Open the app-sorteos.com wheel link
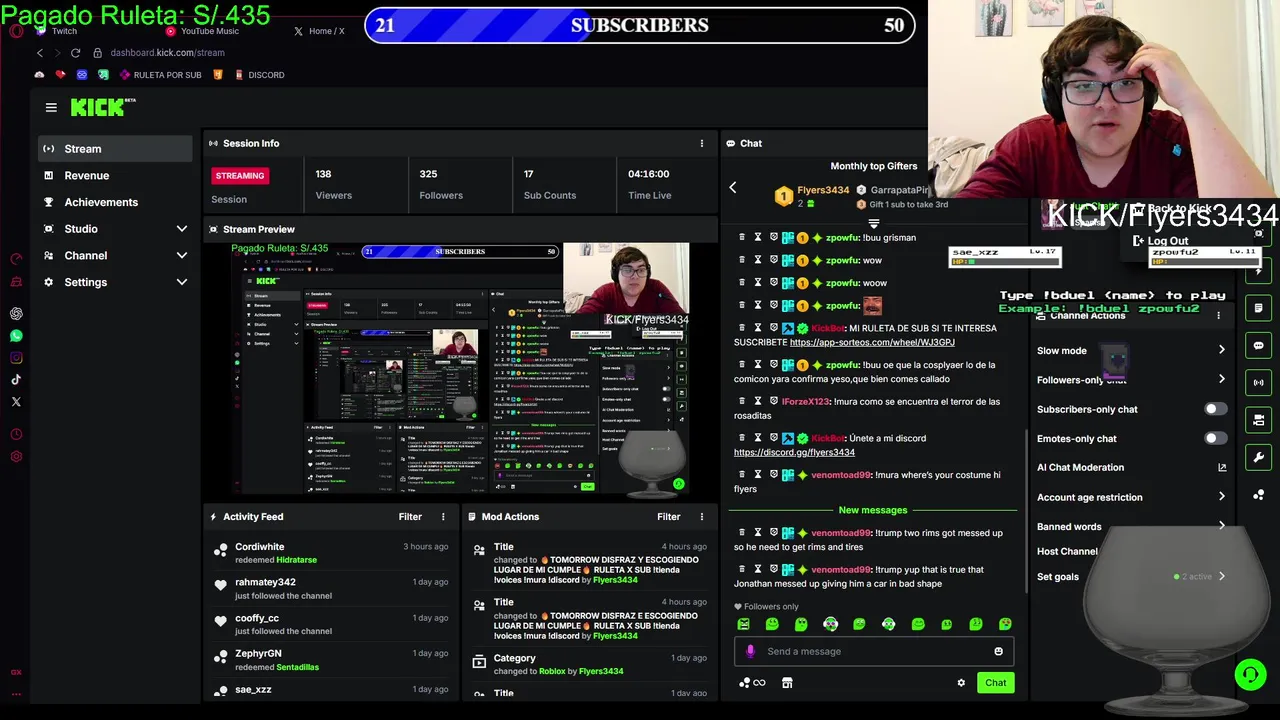 click(872, 342)
